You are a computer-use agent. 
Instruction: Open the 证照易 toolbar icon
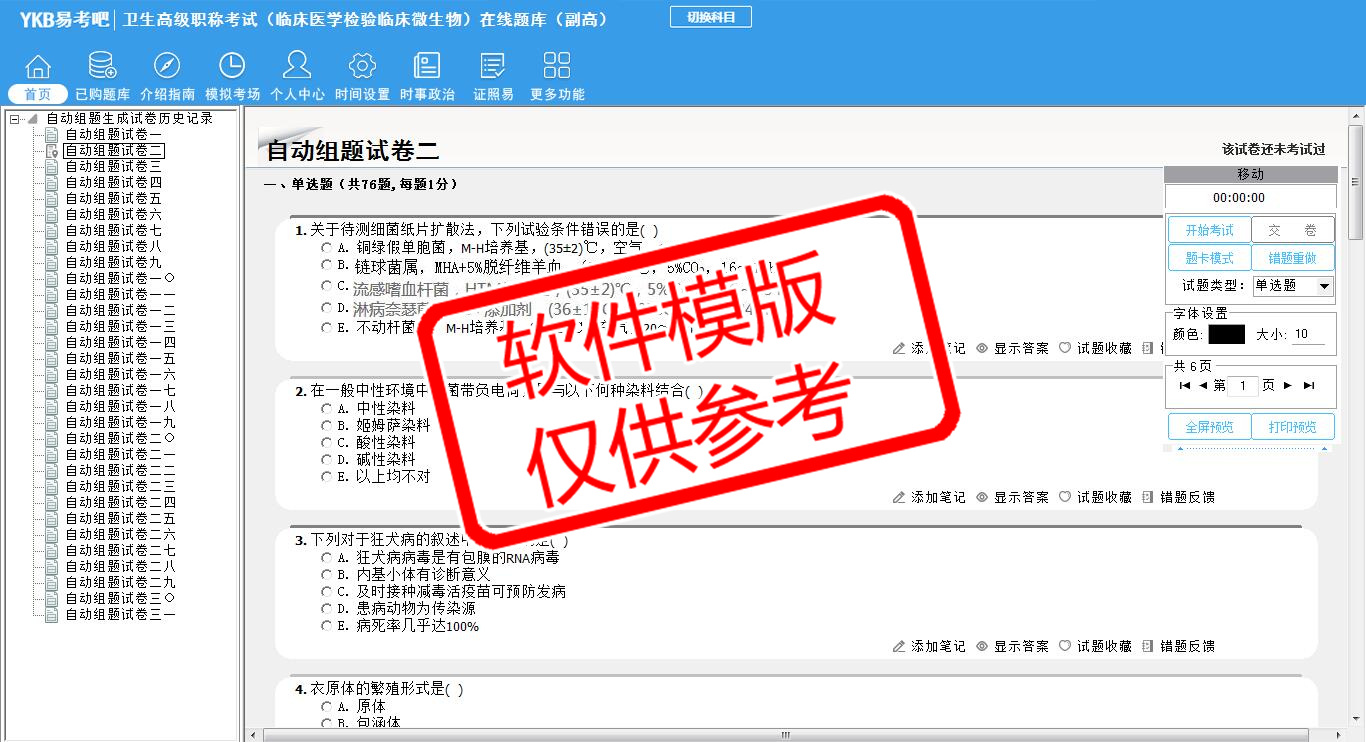tap(493, 67)
